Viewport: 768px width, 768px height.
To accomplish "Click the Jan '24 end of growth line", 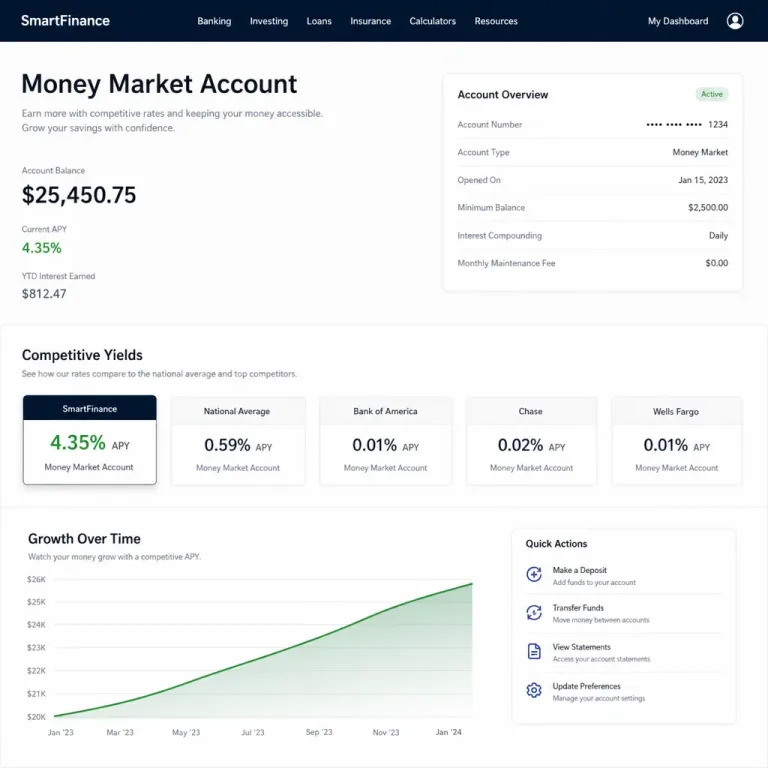I will 472,584.
